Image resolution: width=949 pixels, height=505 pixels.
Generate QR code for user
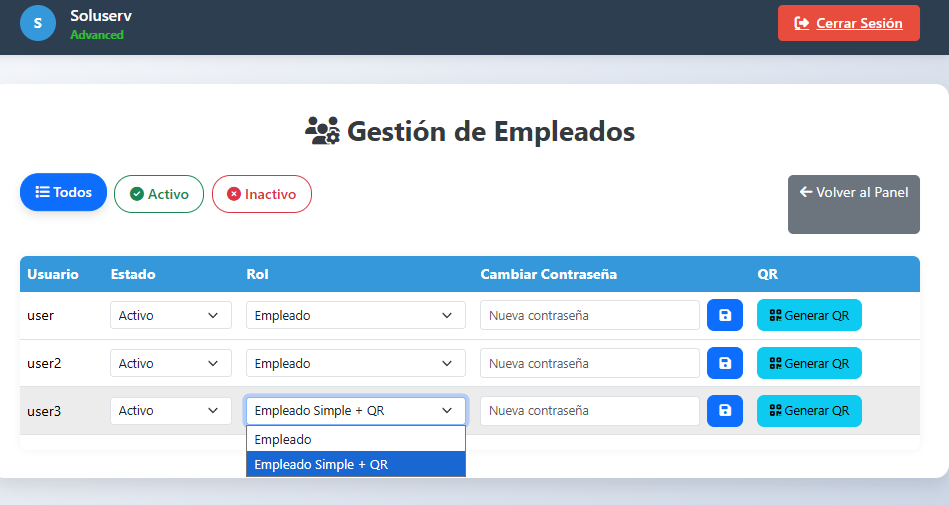click(809, 315)
